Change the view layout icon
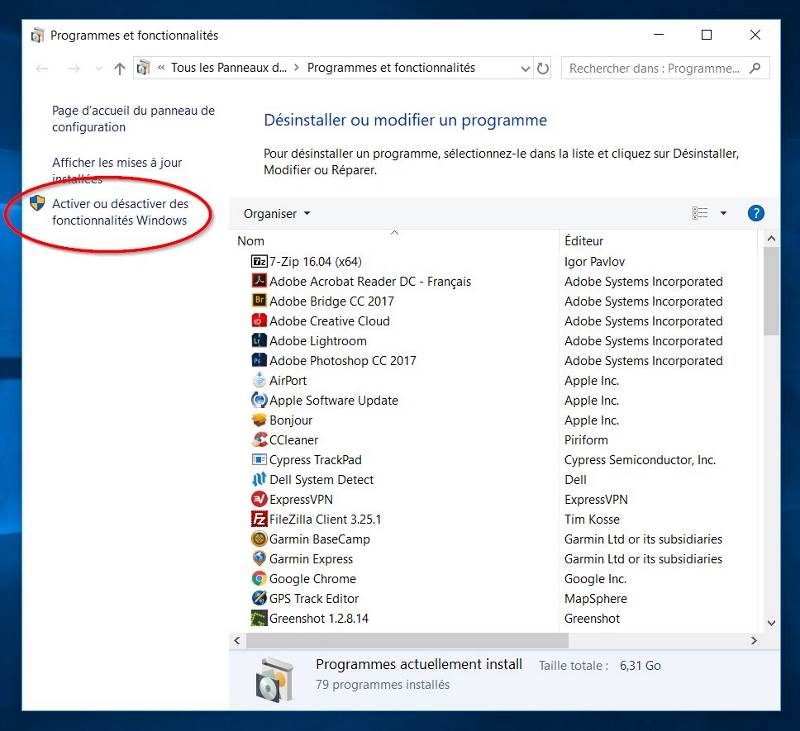The image size is (800, 731). click(700, 213)
